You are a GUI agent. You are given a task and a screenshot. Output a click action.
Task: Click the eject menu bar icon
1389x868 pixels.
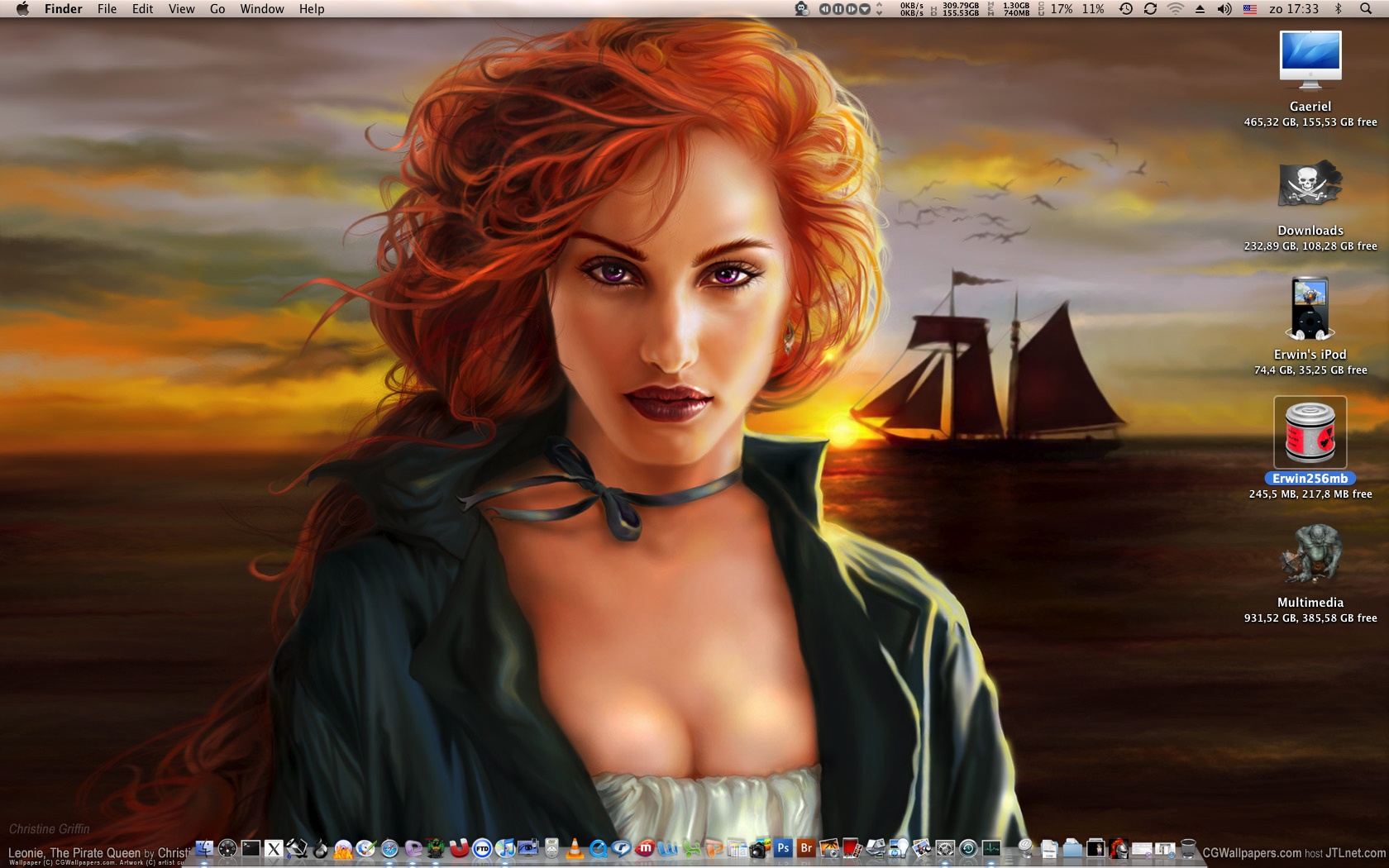pos(1200,9)
